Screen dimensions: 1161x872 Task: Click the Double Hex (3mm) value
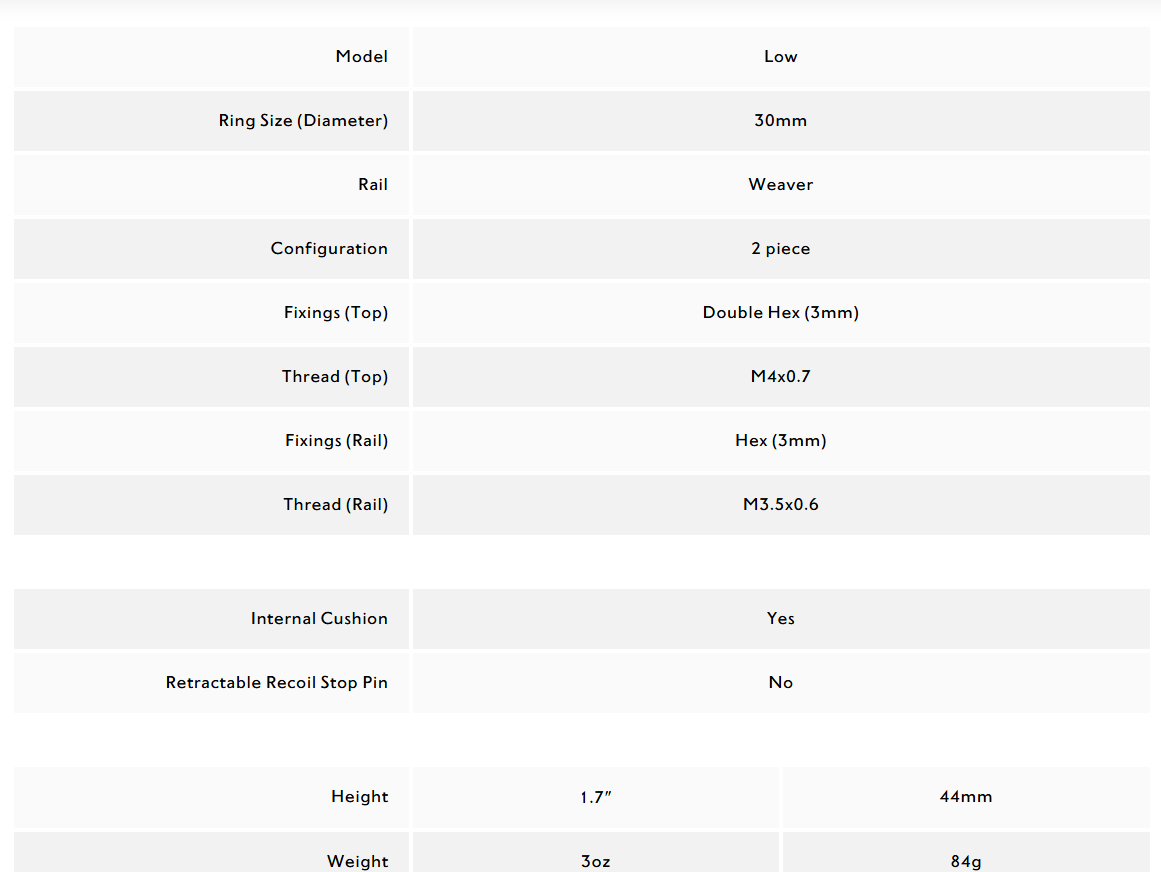coord(780,313)
